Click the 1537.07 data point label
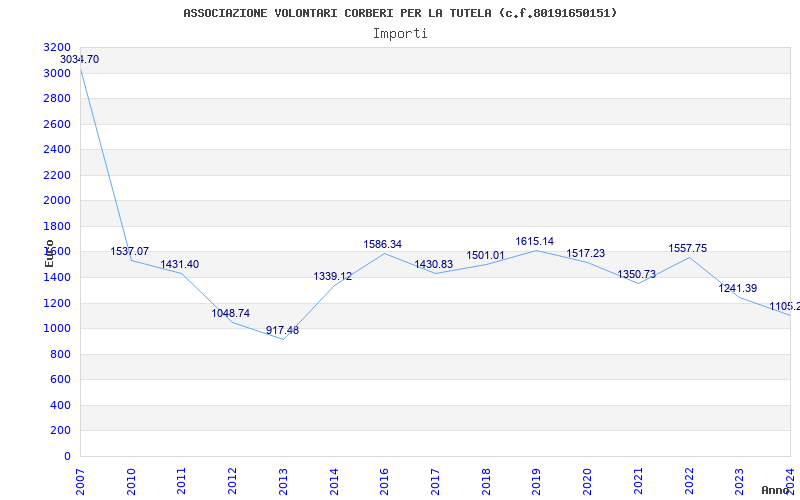This screenshot has height=500, width=800. (x=130, y=252)
